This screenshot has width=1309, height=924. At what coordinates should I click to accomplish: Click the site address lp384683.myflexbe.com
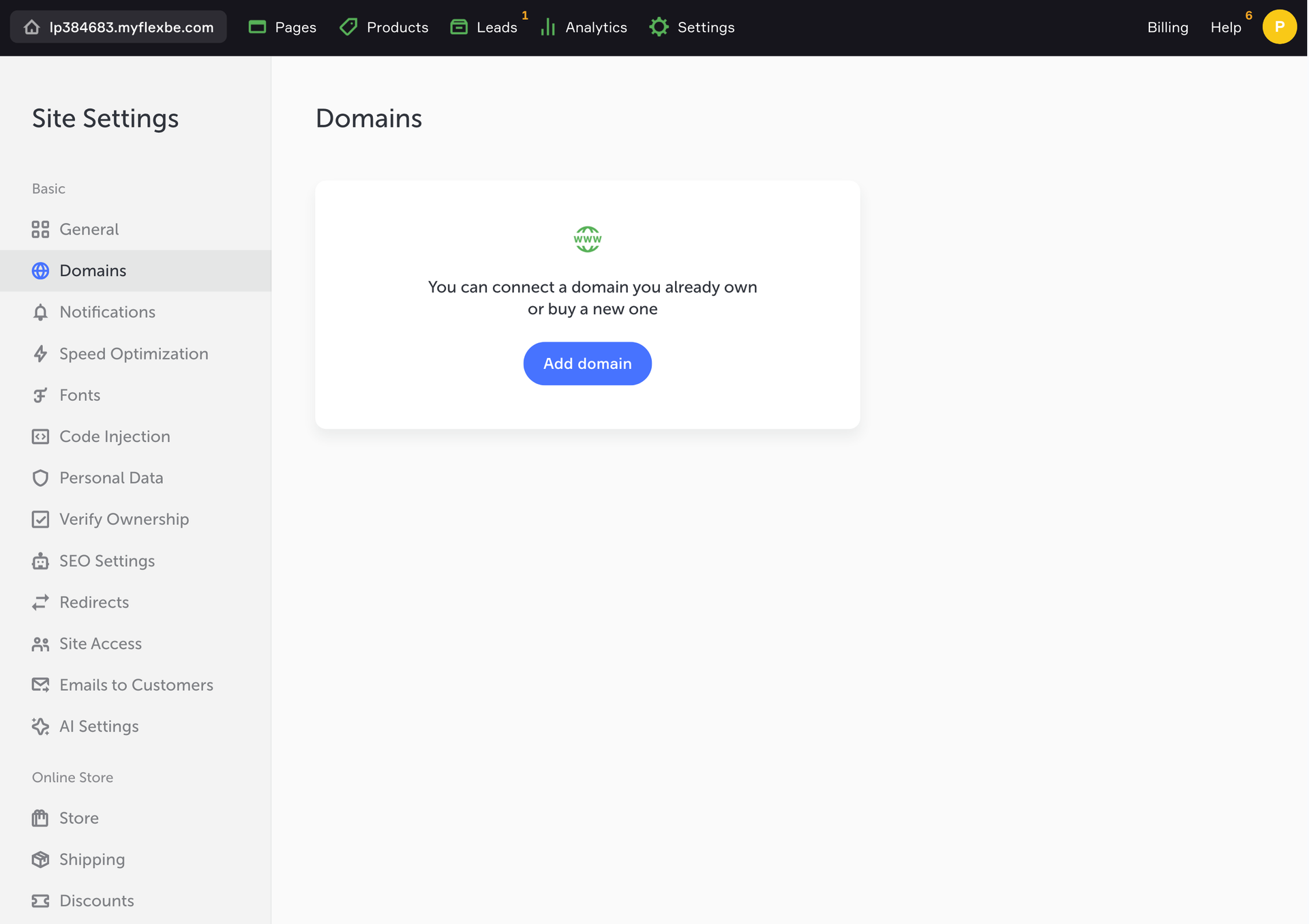[x=132, y=27]
